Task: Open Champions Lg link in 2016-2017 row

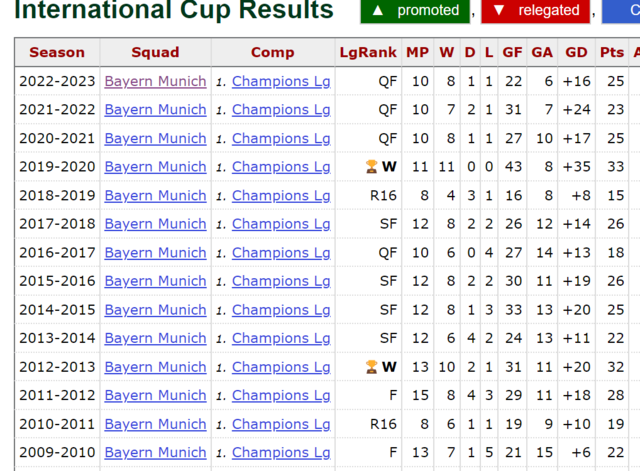Action: click(281, 253)
